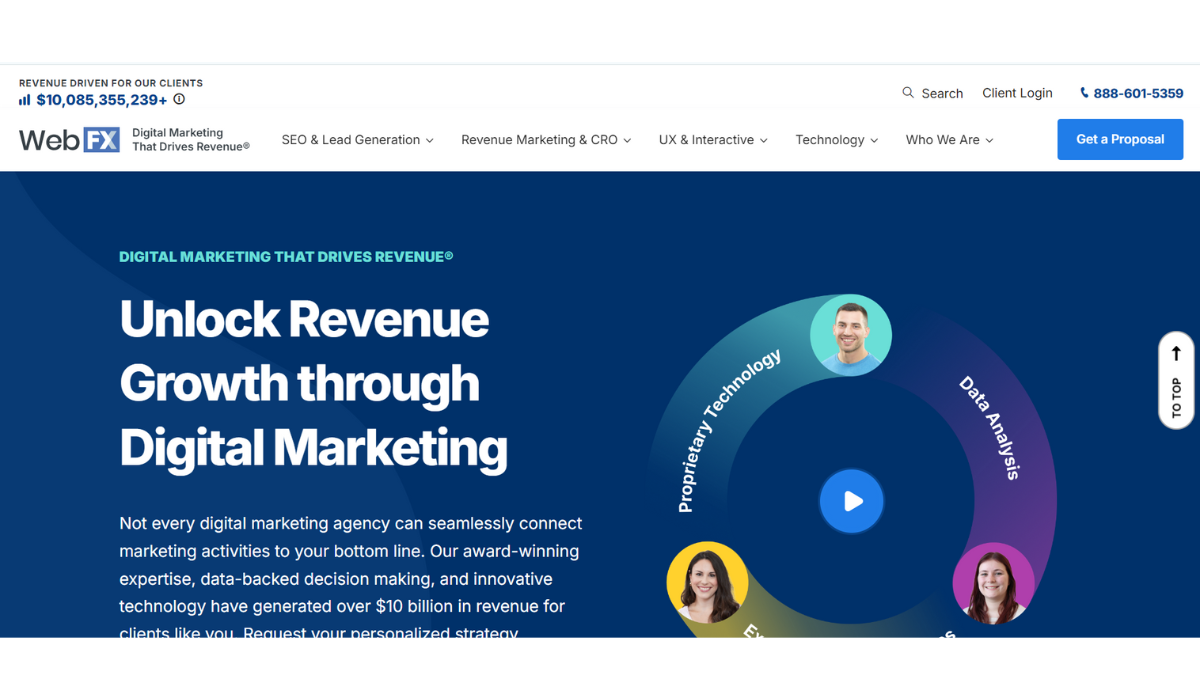The width and height of the screenshot is (1200, 700).
Task: Click the $10,085,355,239+ revenue figure
Action: (102, 100)
